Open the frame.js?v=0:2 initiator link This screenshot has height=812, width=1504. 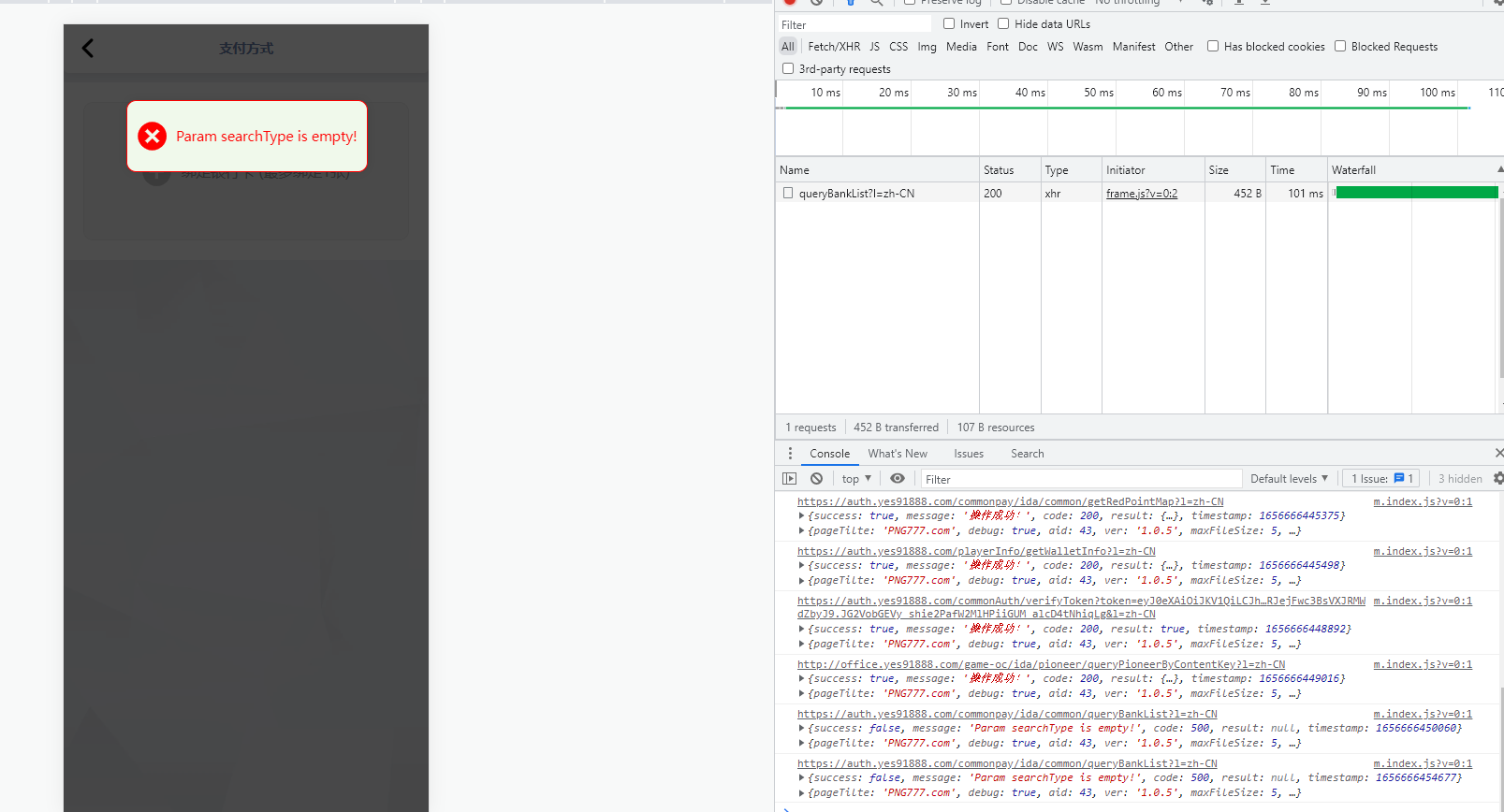[x=1142, y=194]
